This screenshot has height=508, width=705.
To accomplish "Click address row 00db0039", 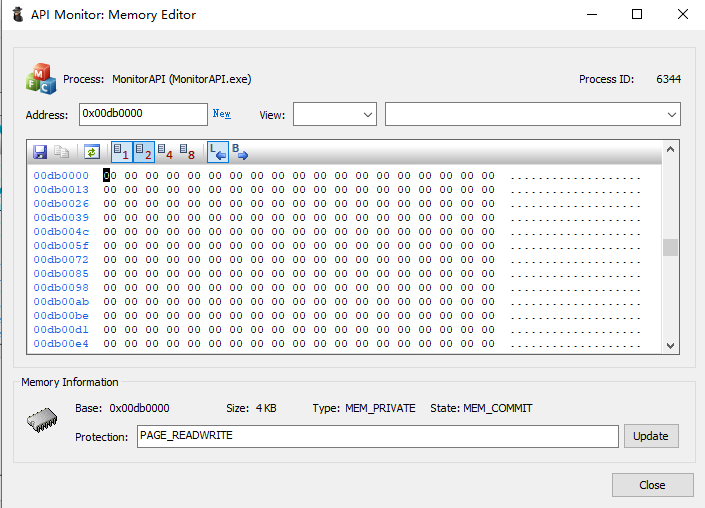I will click(61, 218).
